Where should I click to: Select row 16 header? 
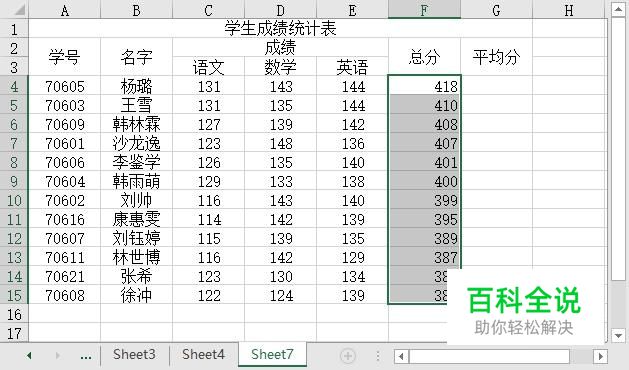pyautogui.click(x=14, y=314)
